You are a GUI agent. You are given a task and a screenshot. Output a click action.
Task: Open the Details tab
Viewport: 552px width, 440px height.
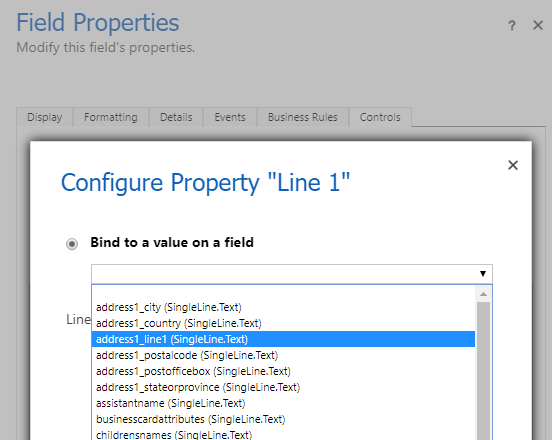point(176,117)
